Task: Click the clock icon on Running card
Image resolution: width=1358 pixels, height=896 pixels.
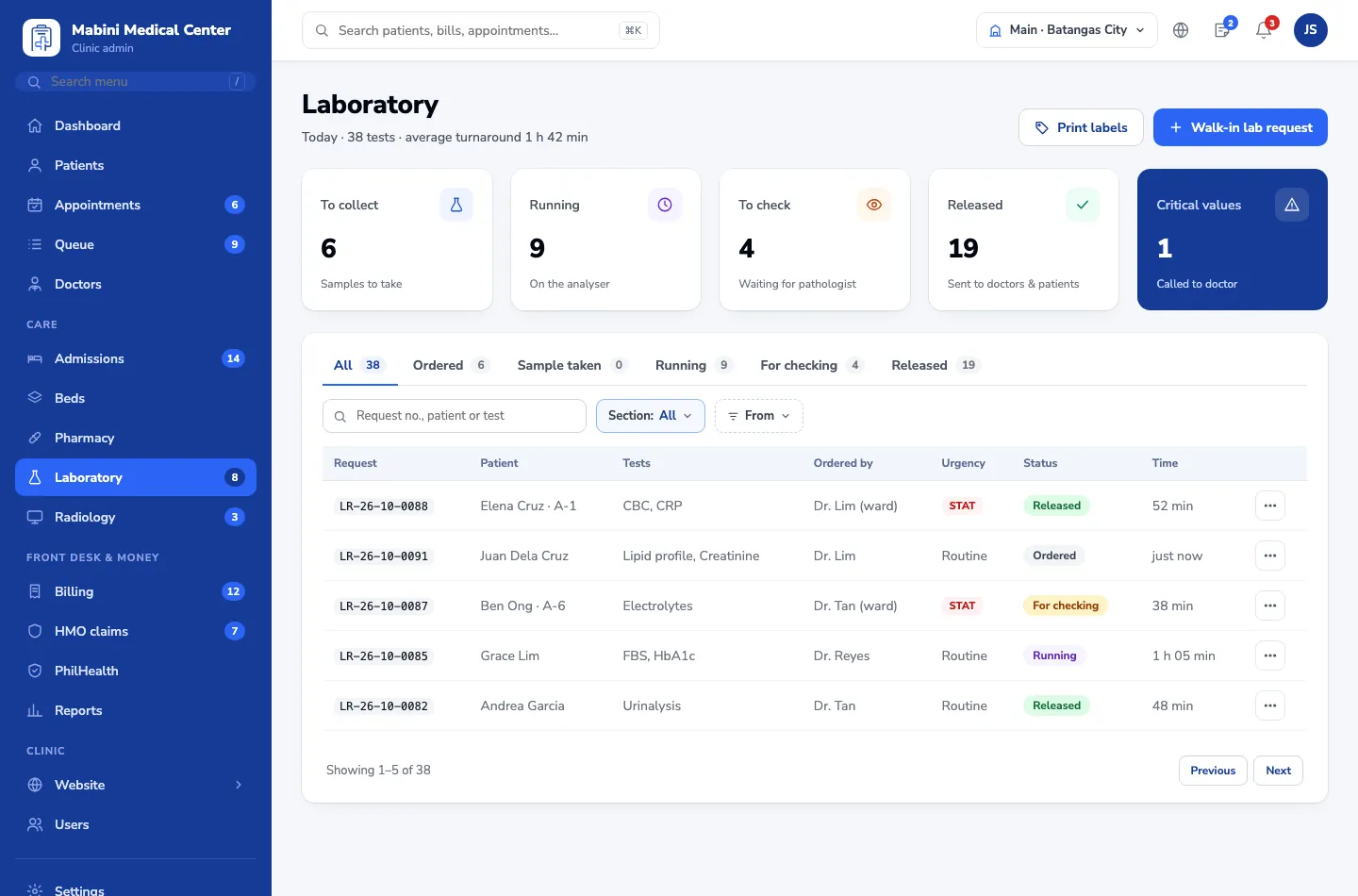Action: pyautogui.click(x=665, y=205)
